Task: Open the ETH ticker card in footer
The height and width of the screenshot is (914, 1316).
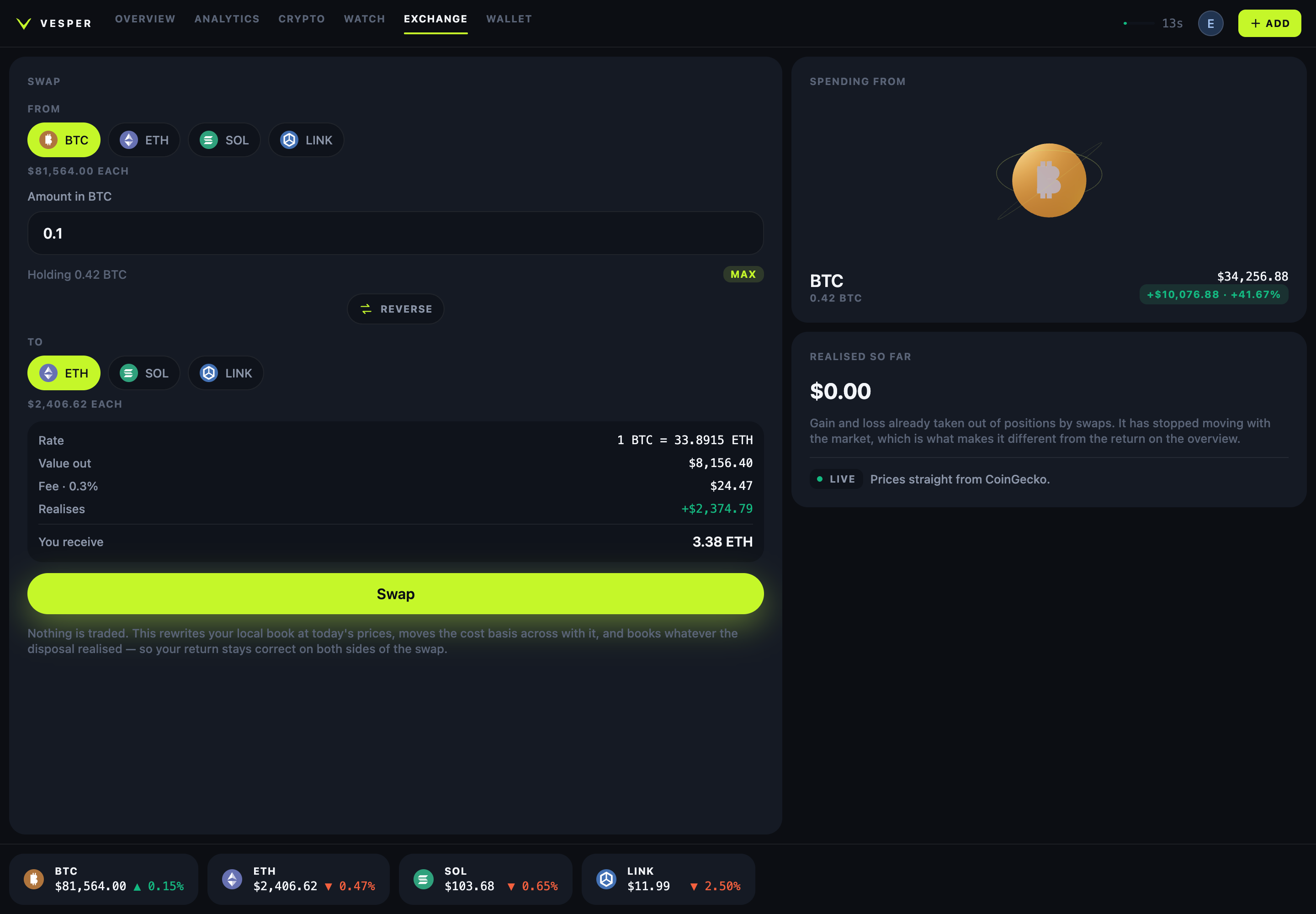Action: tap(298, 879)
